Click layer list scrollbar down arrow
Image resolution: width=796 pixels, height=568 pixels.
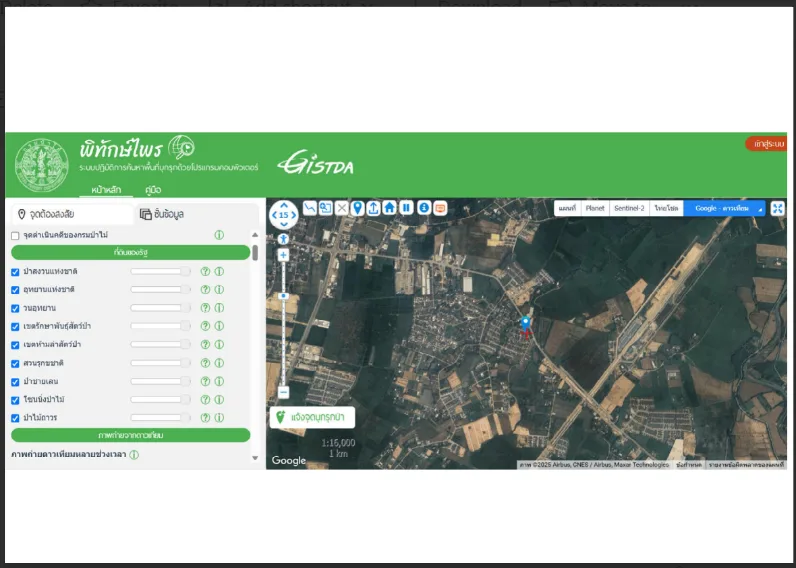pos(255,458)
